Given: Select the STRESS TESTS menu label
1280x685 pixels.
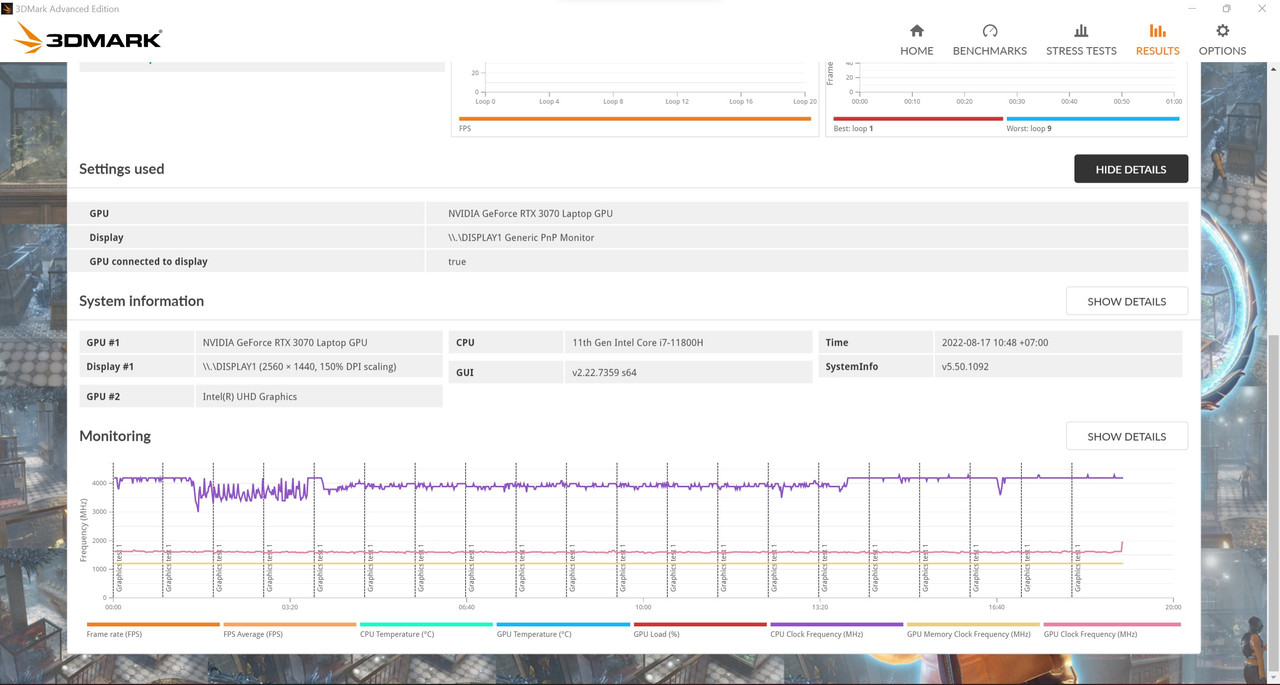Looking at the screenshot, I should 1081,51.
